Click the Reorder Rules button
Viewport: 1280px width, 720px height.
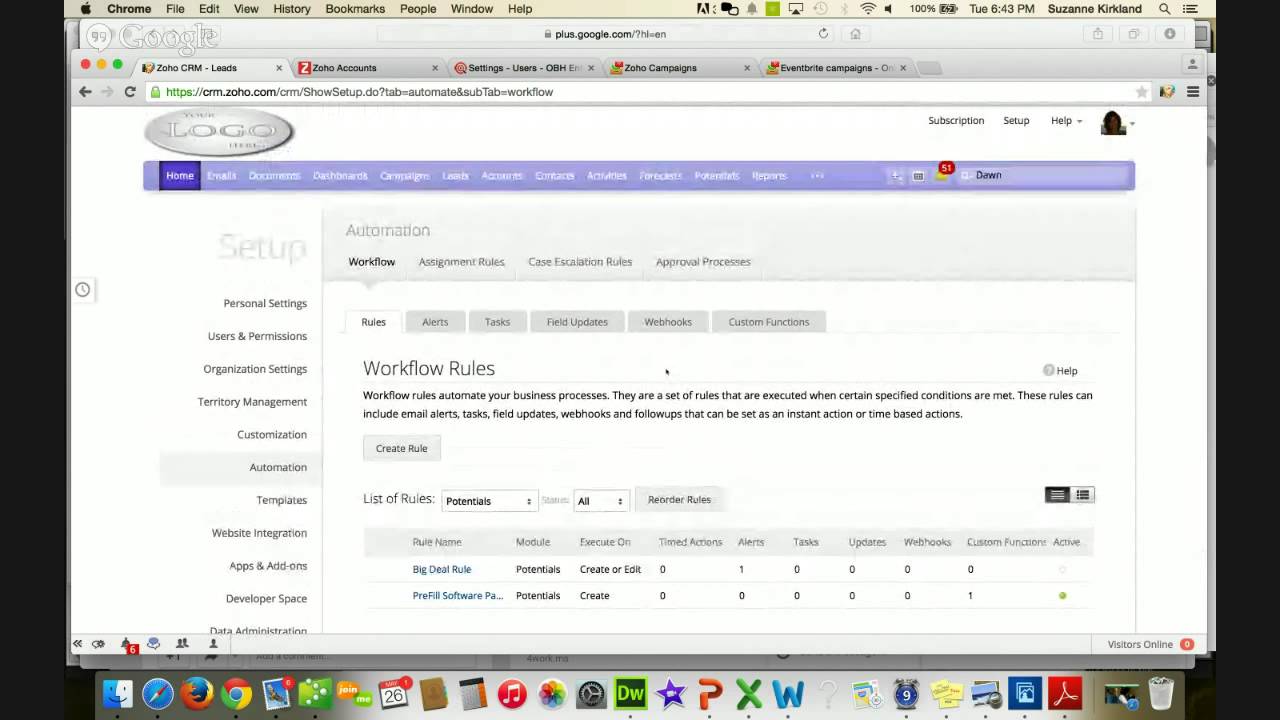coord(679,500)
